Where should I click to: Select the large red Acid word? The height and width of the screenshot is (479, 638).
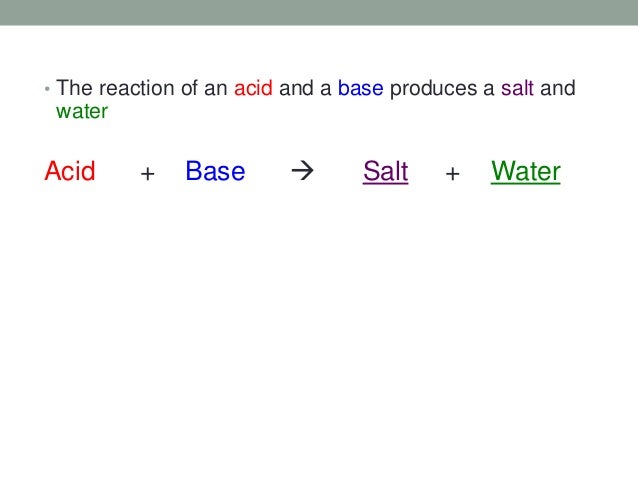tap(70, 171)
